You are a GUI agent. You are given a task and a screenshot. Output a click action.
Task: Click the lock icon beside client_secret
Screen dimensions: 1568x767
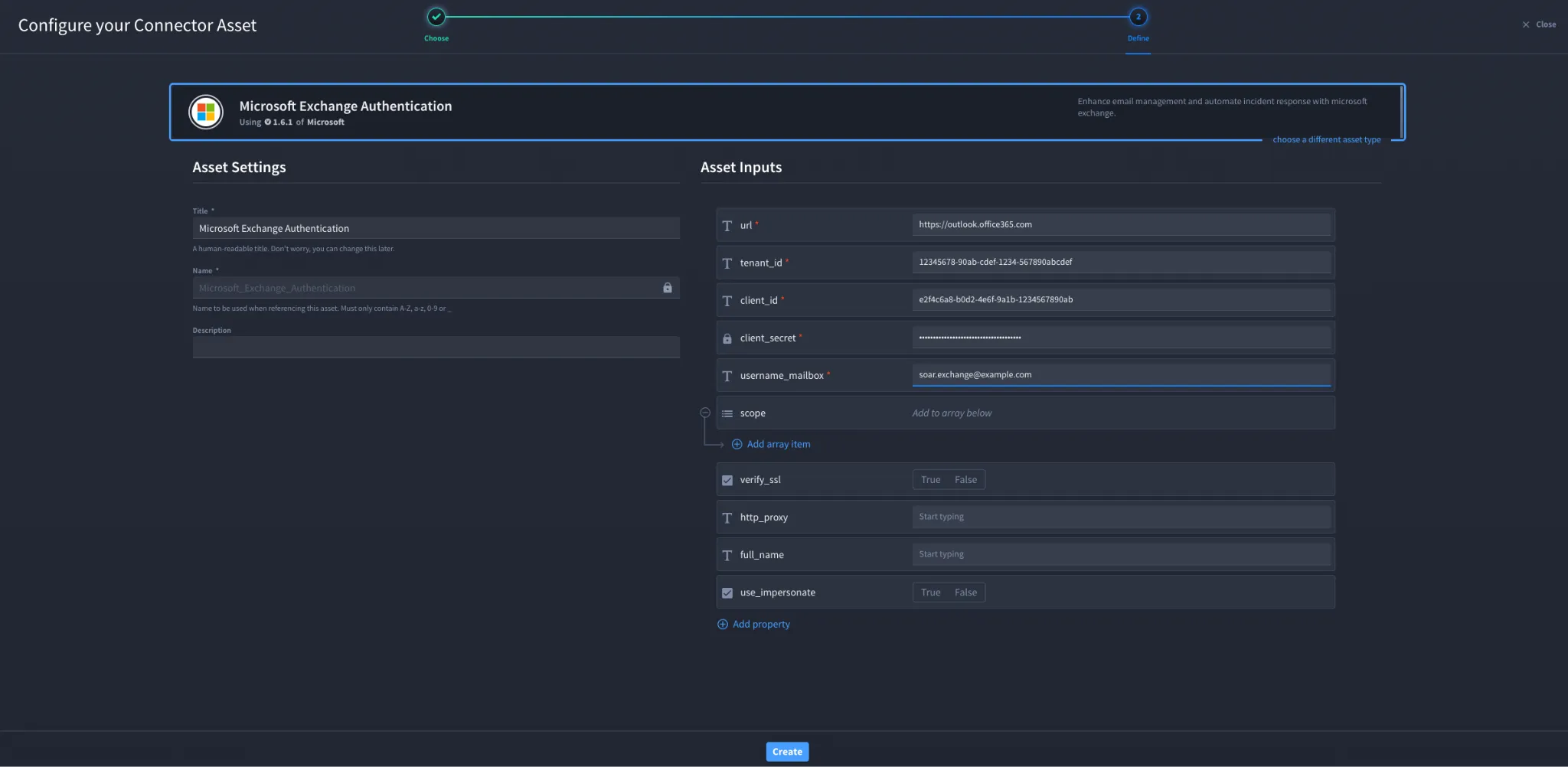(727, 338)
